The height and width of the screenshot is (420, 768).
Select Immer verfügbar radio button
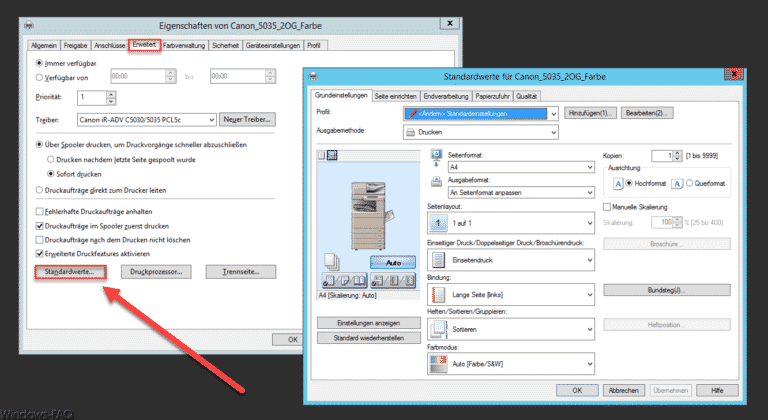pos(39,63)
